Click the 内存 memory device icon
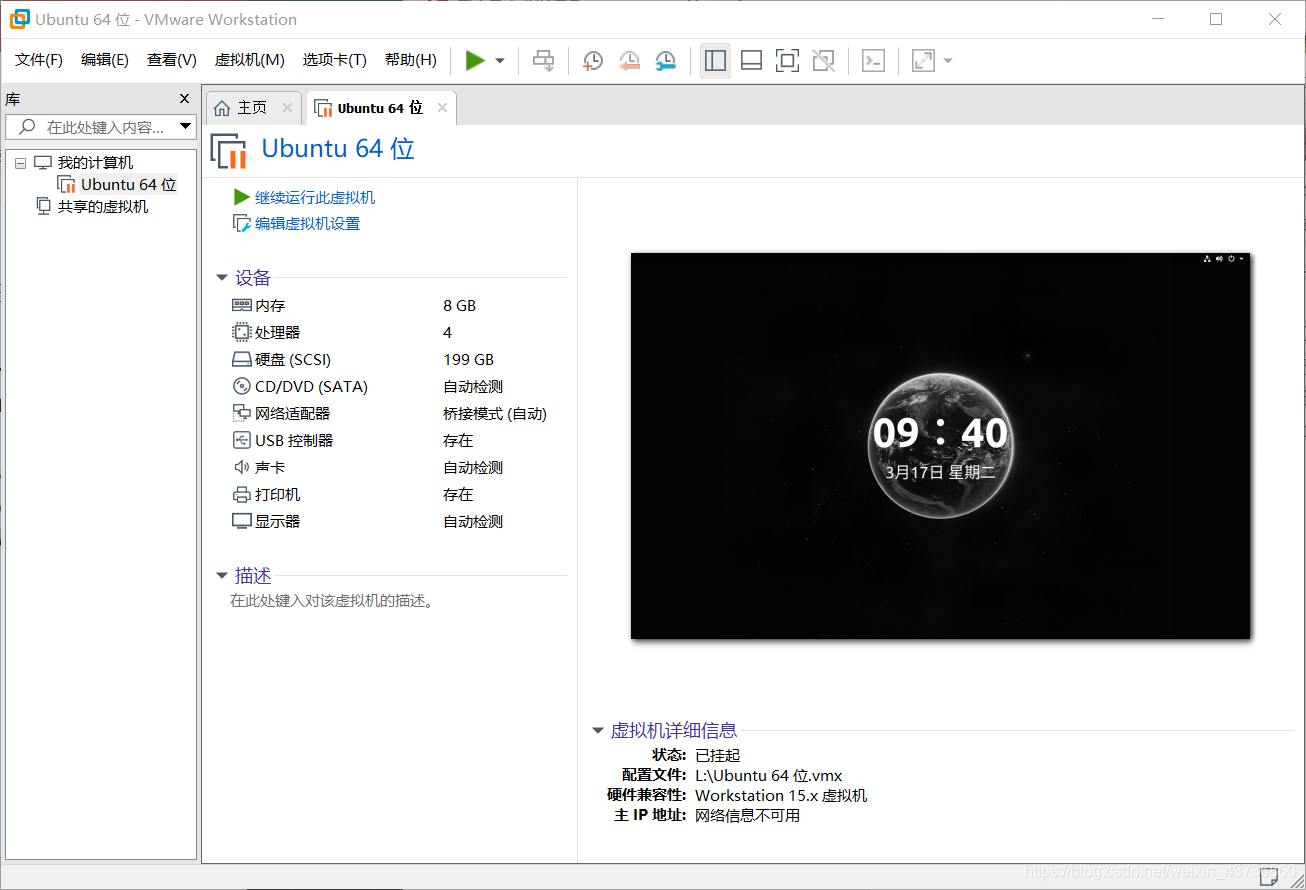This screenshot has width=1306, height=890. click(x=240, y=305)
